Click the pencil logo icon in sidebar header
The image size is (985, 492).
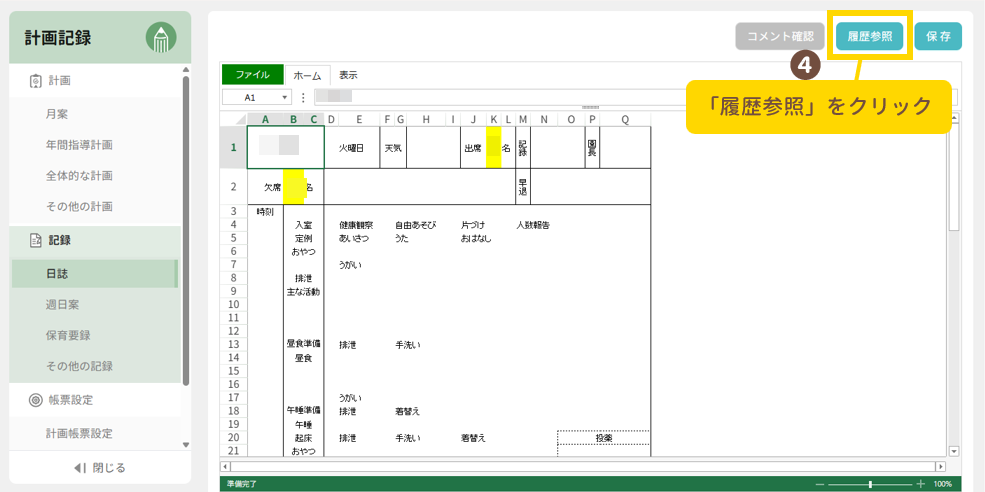point(161,38)
